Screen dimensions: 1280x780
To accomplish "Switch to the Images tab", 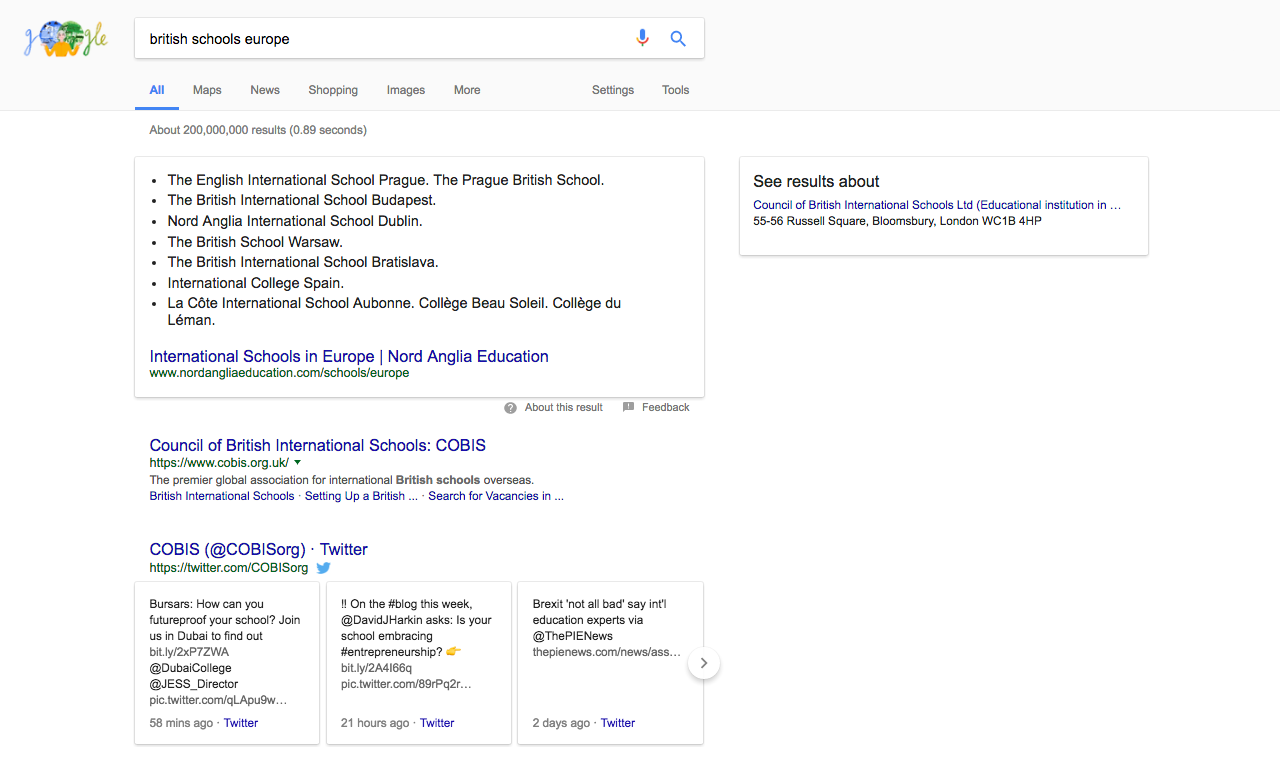I will point(406,90).
